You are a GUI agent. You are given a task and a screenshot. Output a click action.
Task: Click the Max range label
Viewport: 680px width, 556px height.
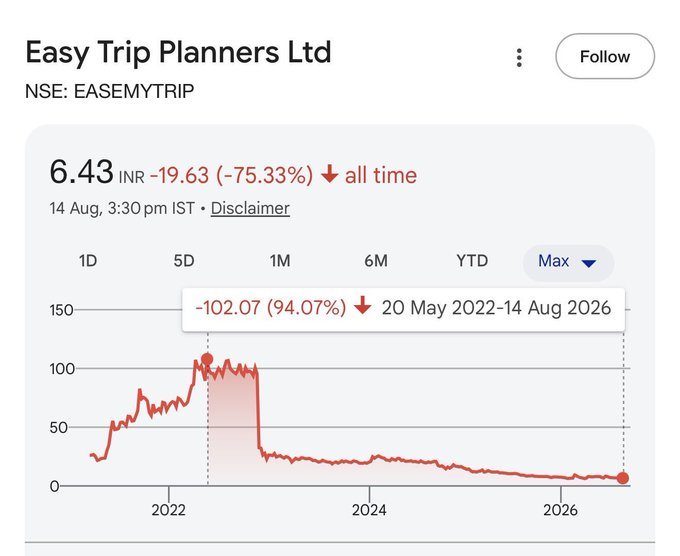tap(553, 261)
